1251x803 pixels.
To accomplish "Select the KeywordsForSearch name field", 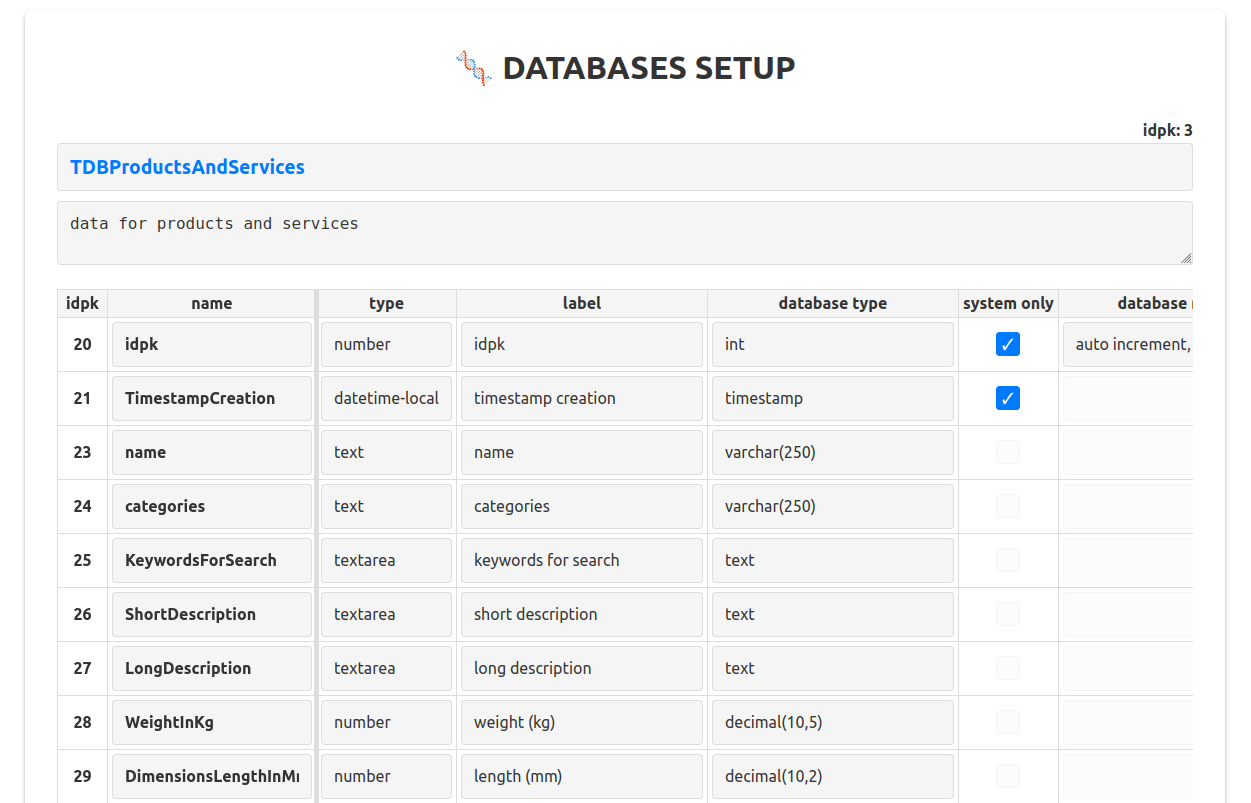I will tap(212, 560).
